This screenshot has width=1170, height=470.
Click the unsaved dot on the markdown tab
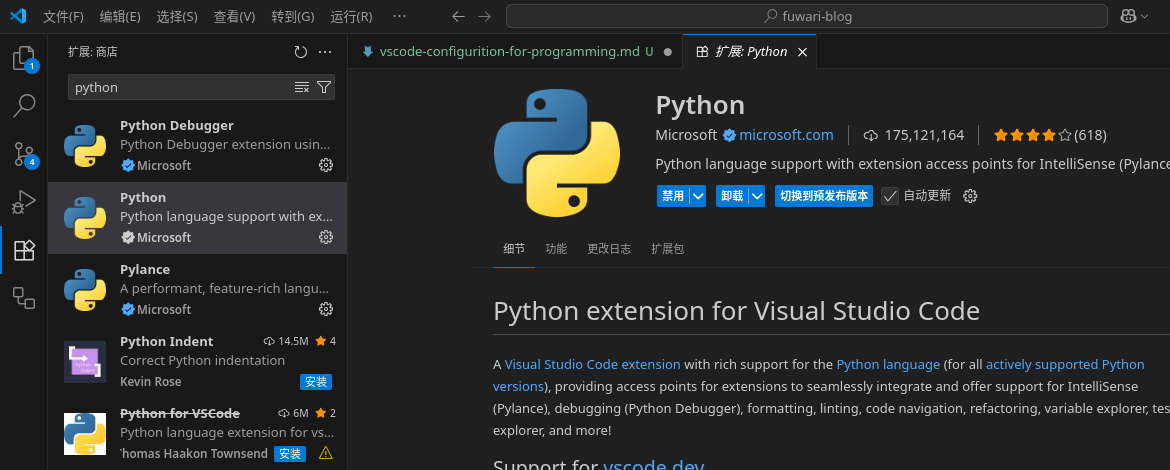point(667,52)
